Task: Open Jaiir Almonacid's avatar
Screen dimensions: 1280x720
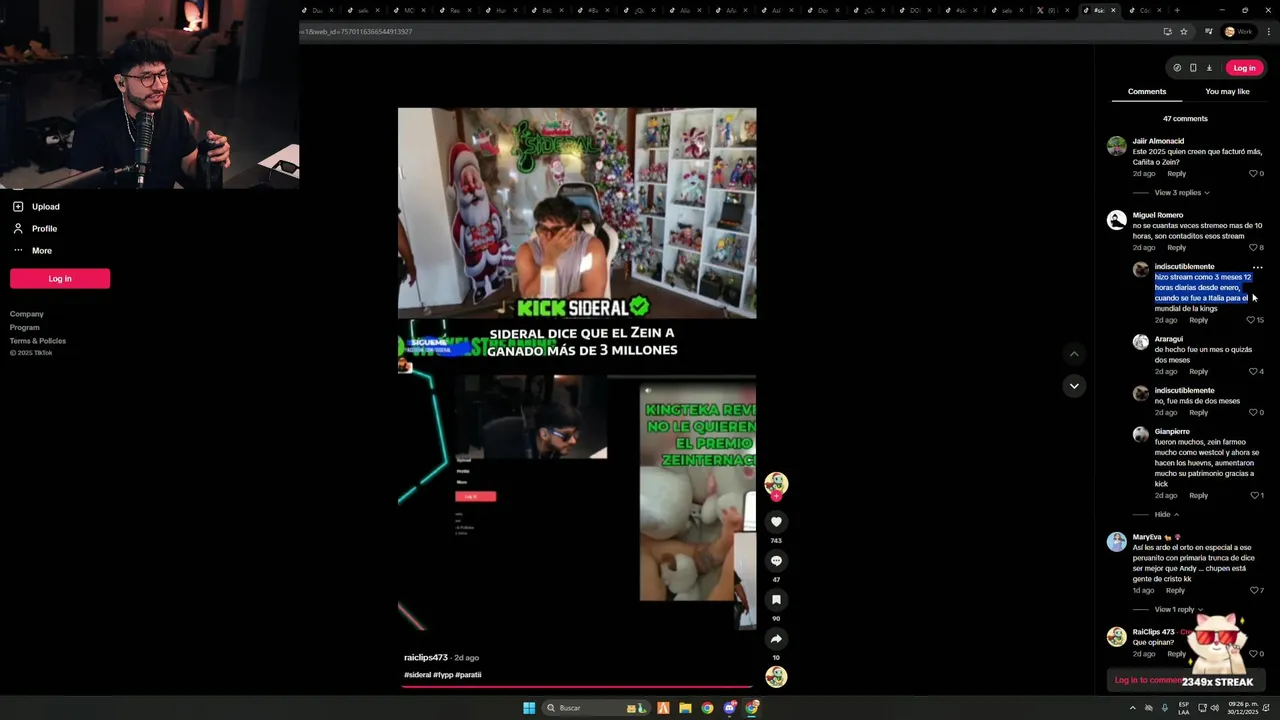Action: tap(1117, 146)
